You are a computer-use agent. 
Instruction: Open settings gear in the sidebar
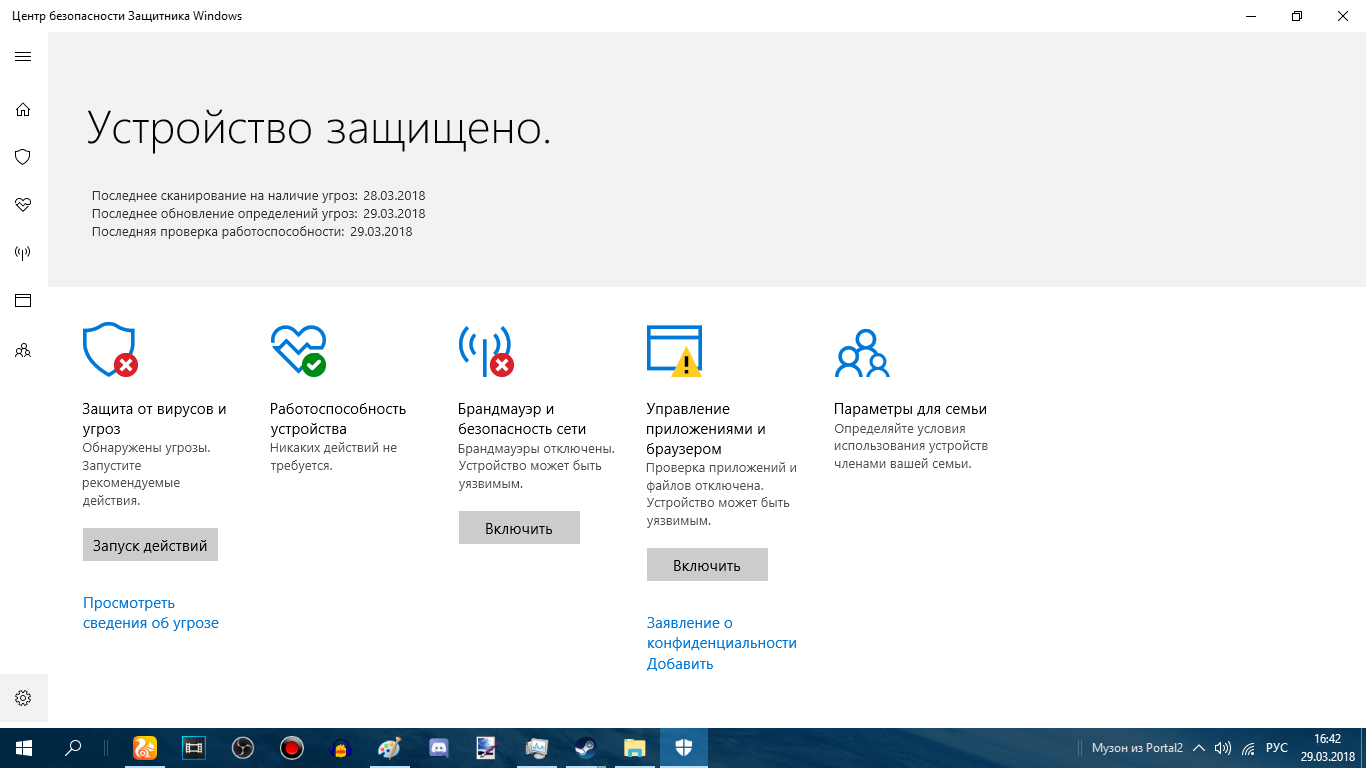click(23, 698)
